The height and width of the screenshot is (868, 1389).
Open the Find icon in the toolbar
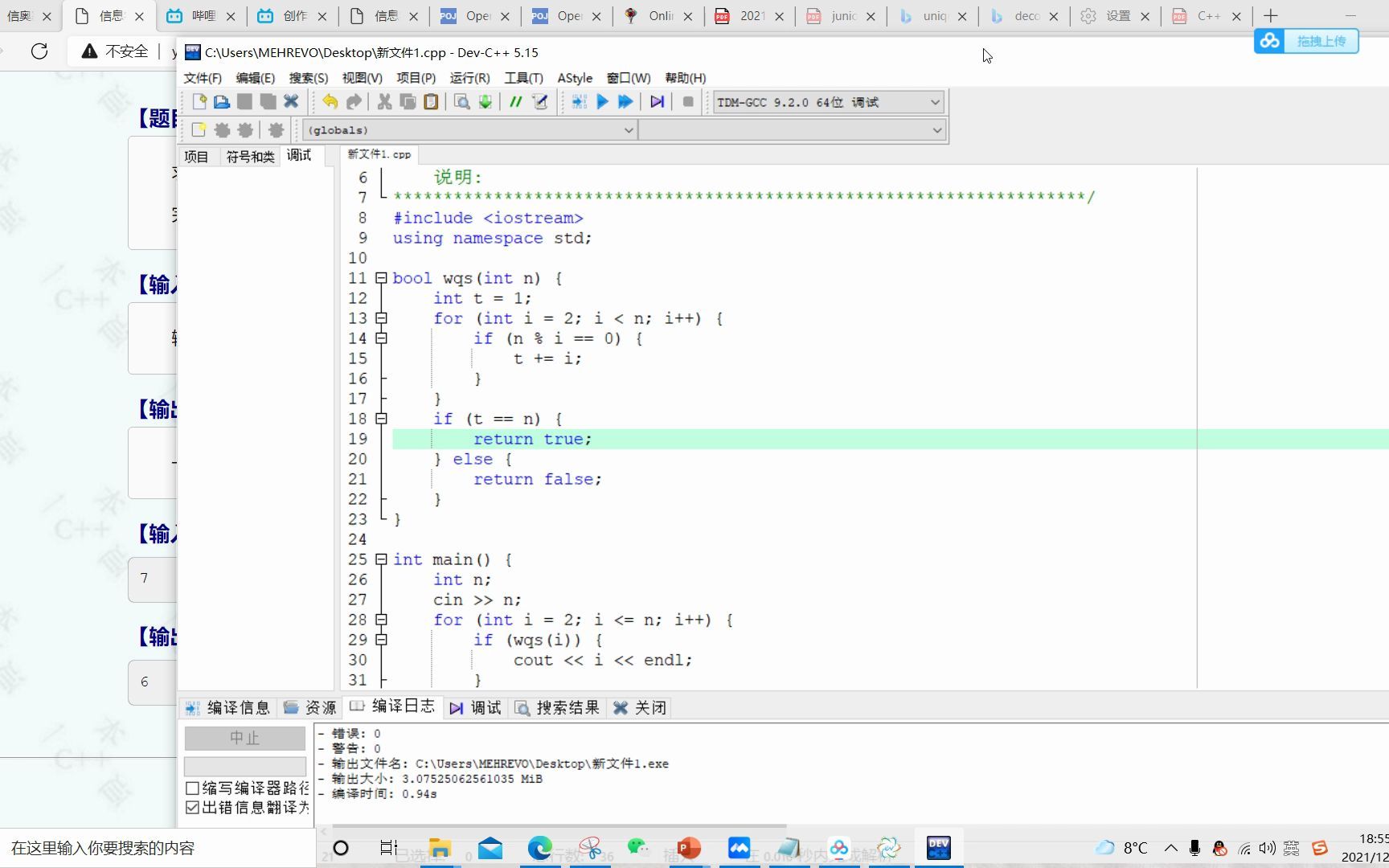click(x=461, y=101)
